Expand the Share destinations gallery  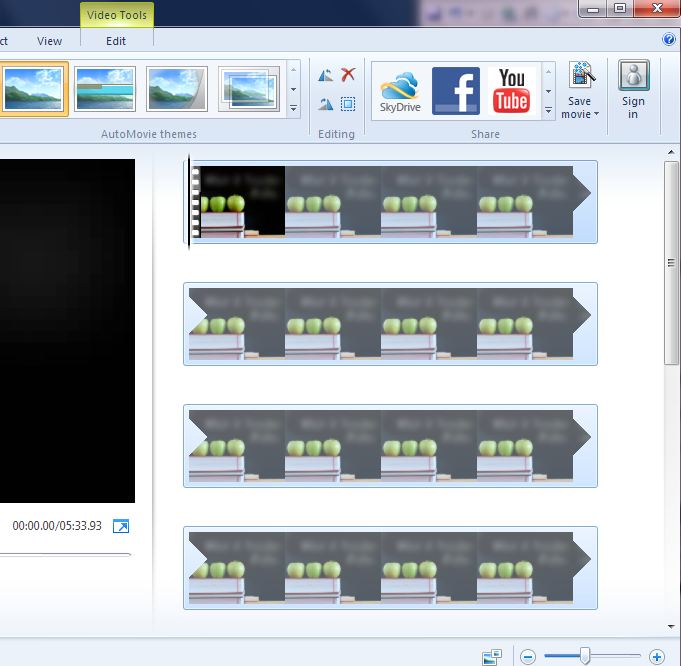click(x=548, y=108)
